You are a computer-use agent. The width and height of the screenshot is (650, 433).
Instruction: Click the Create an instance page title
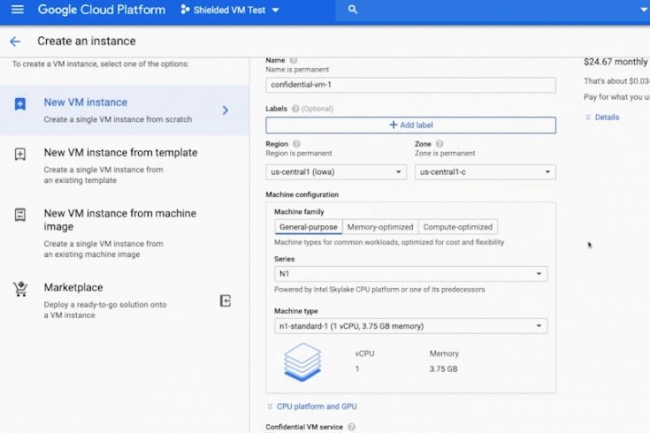point(87,41)
